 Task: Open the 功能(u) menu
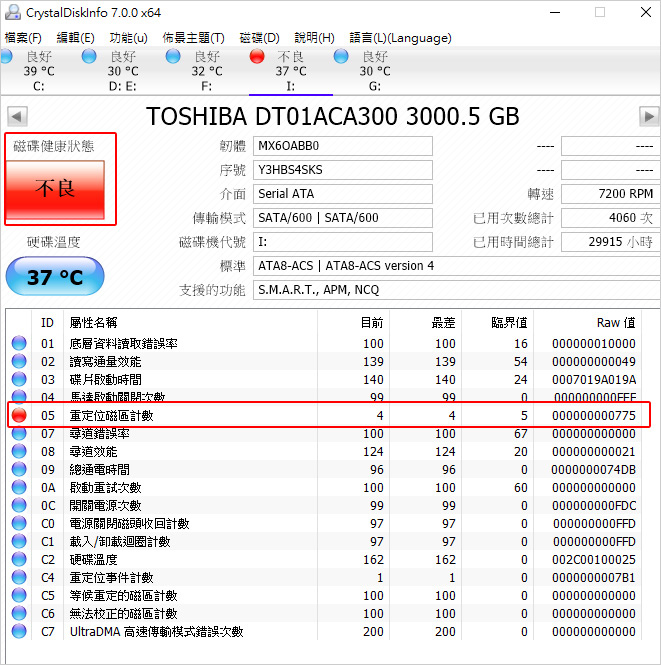pos(128,38)
